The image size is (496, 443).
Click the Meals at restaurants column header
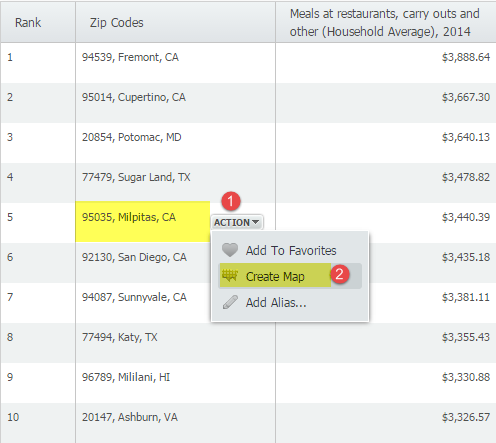[386, 22]
